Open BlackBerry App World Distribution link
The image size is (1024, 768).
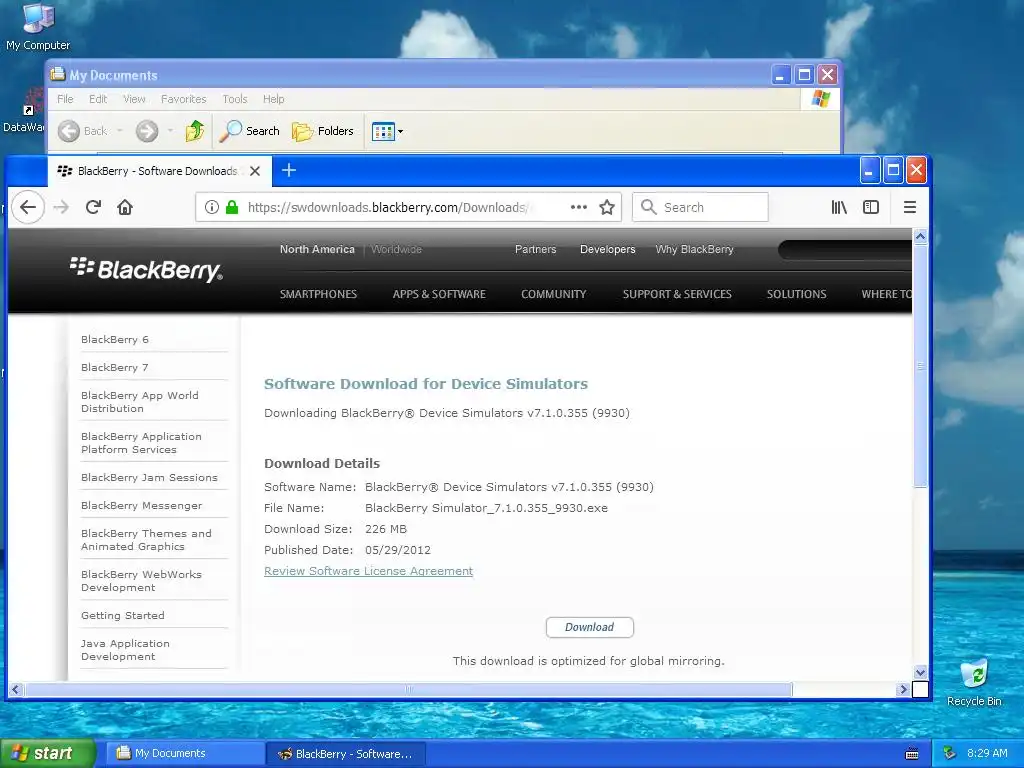coord(140,402)
